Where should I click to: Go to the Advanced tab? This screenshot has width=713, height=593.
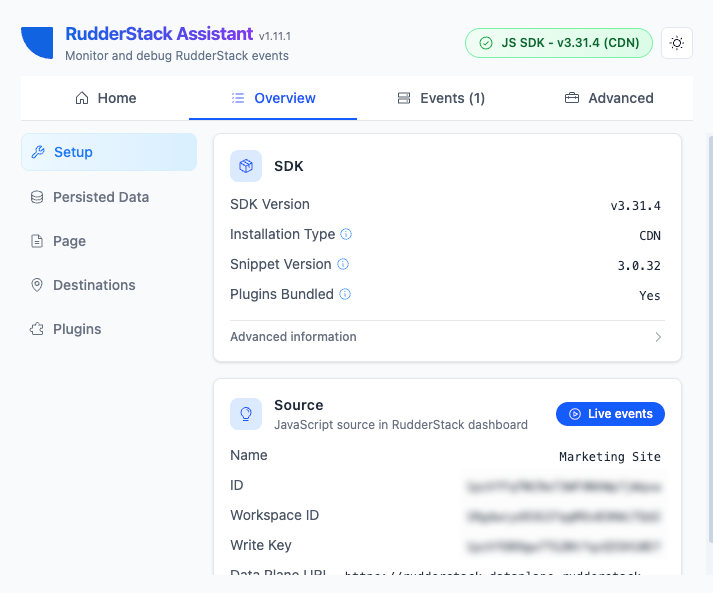click(608, 98)
